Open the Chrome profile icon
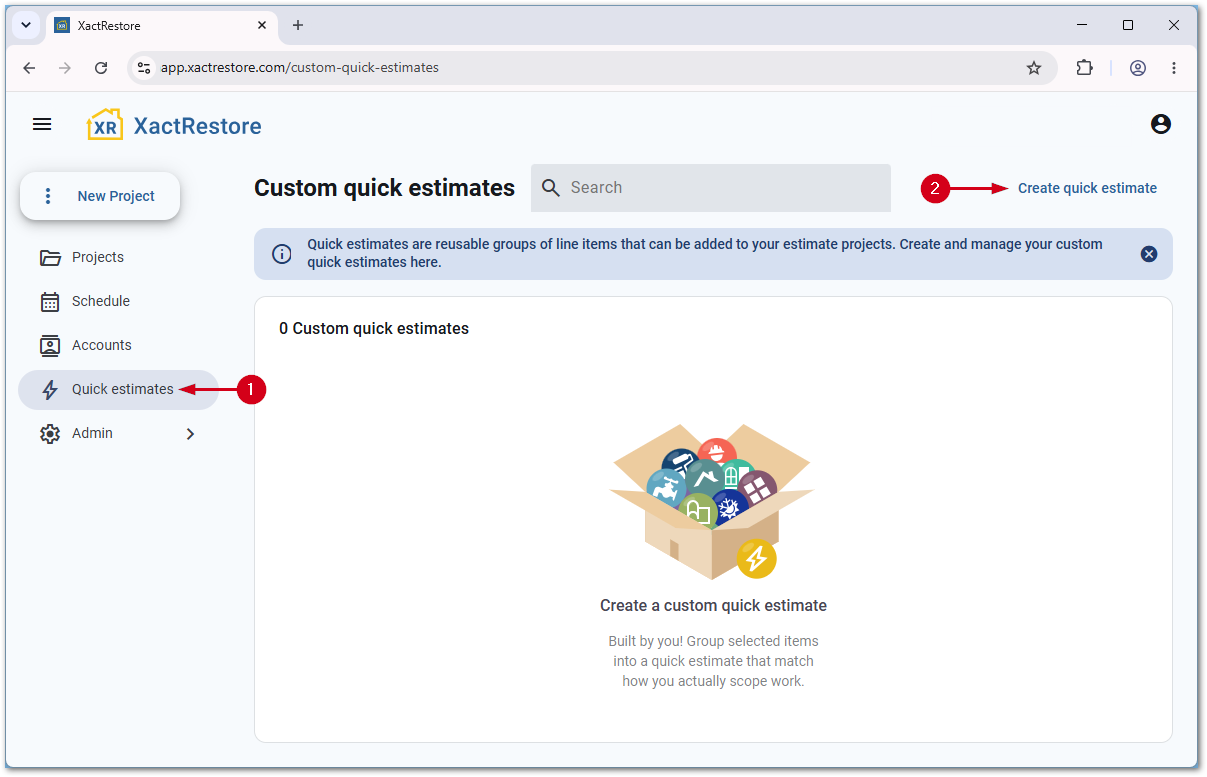The image size is (1207, 777). (1138, 68)
